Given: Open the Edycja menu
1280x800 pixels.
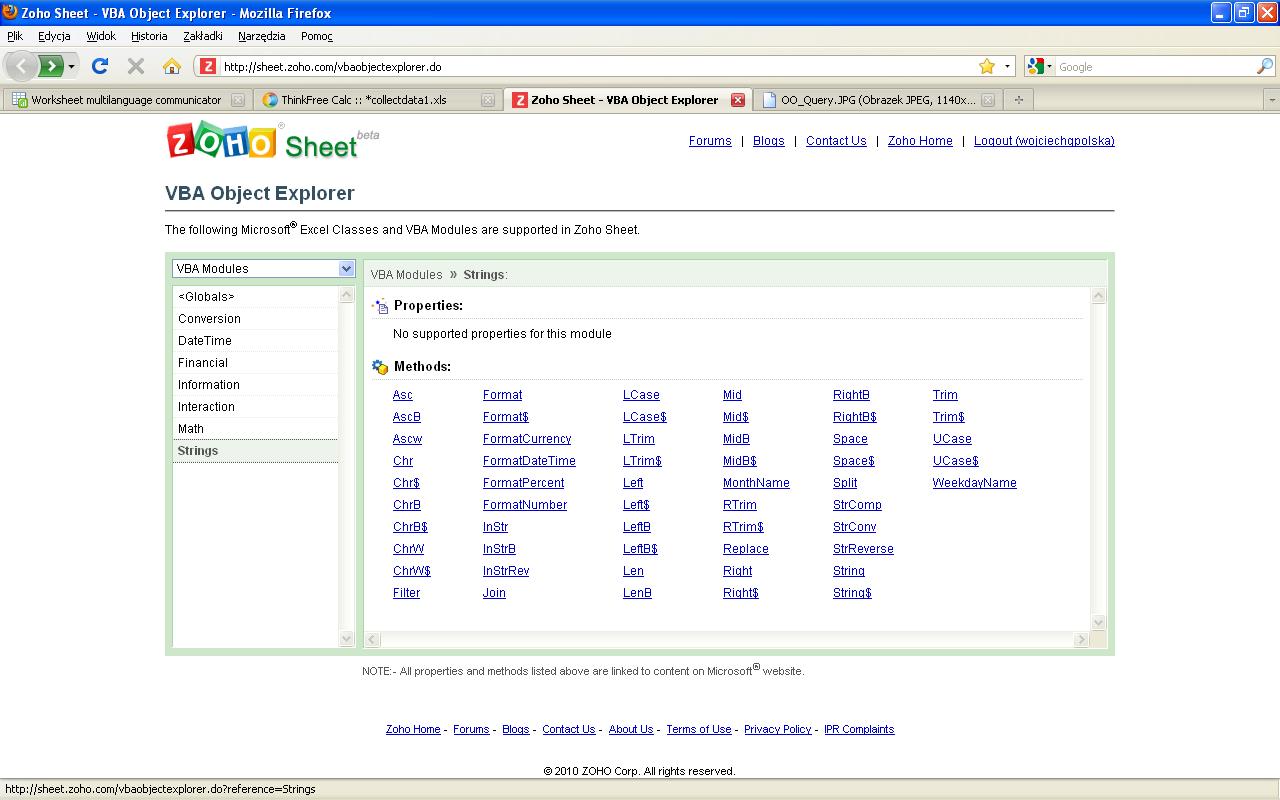Looking at the screenshot, I should (54, 36).
